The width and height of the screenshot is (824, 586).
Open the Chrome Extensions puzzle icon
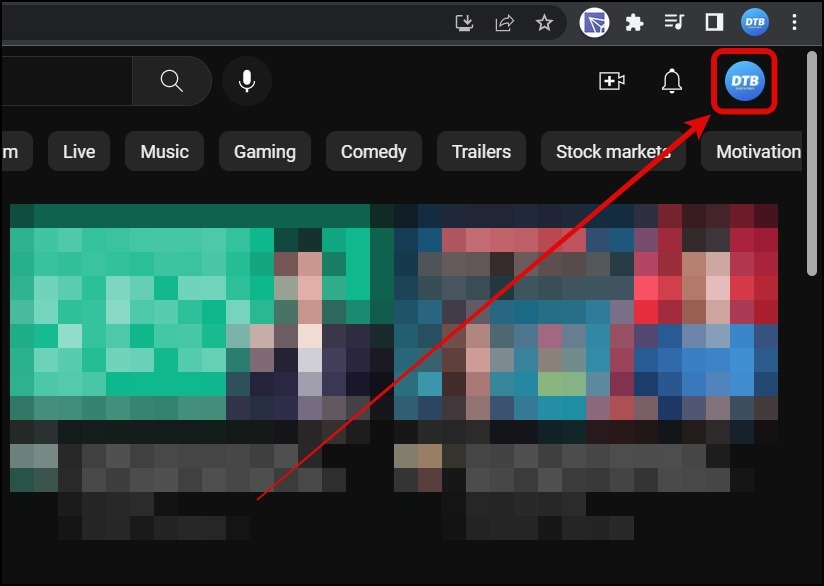634,22
